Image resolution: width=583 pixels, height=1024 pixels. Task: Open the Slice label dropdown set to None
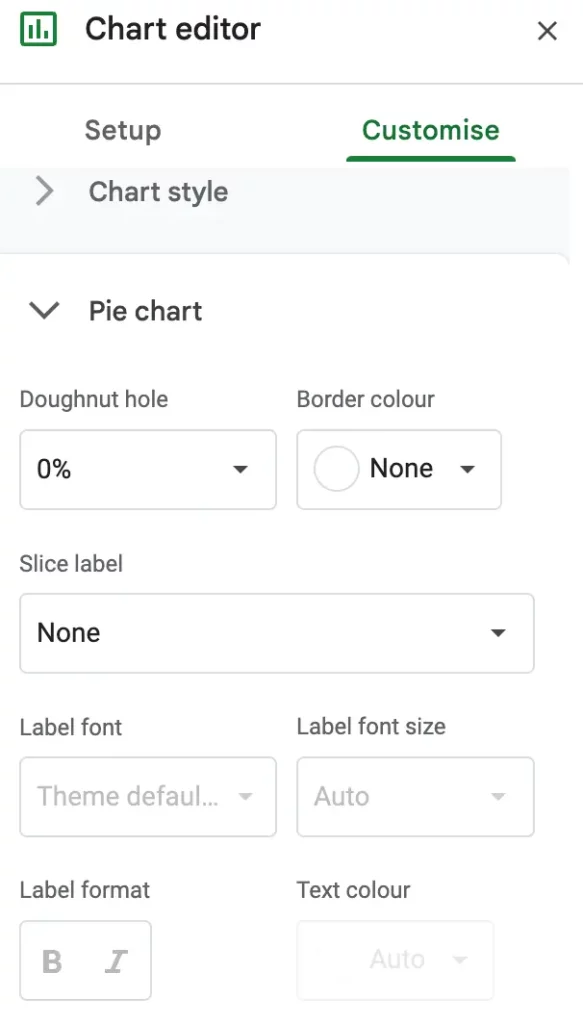(x=277, y=633)
